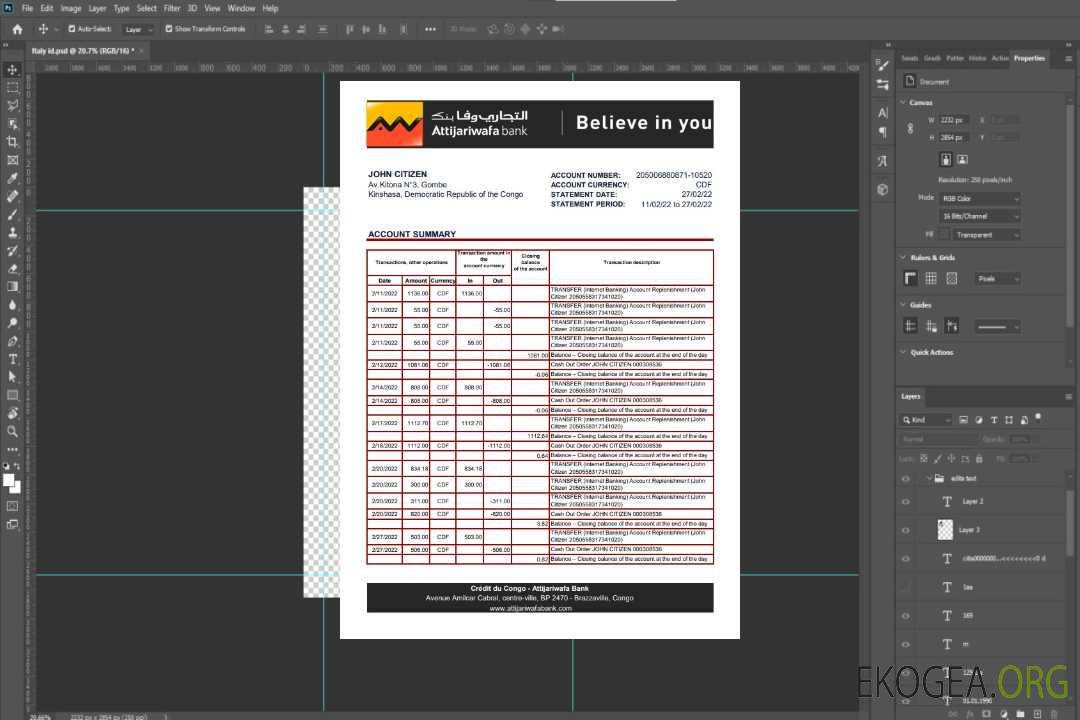The height and width of the screenshot is (720, 1080).
Task: Select the Eraser tool
Action: [x=12, y=269]
